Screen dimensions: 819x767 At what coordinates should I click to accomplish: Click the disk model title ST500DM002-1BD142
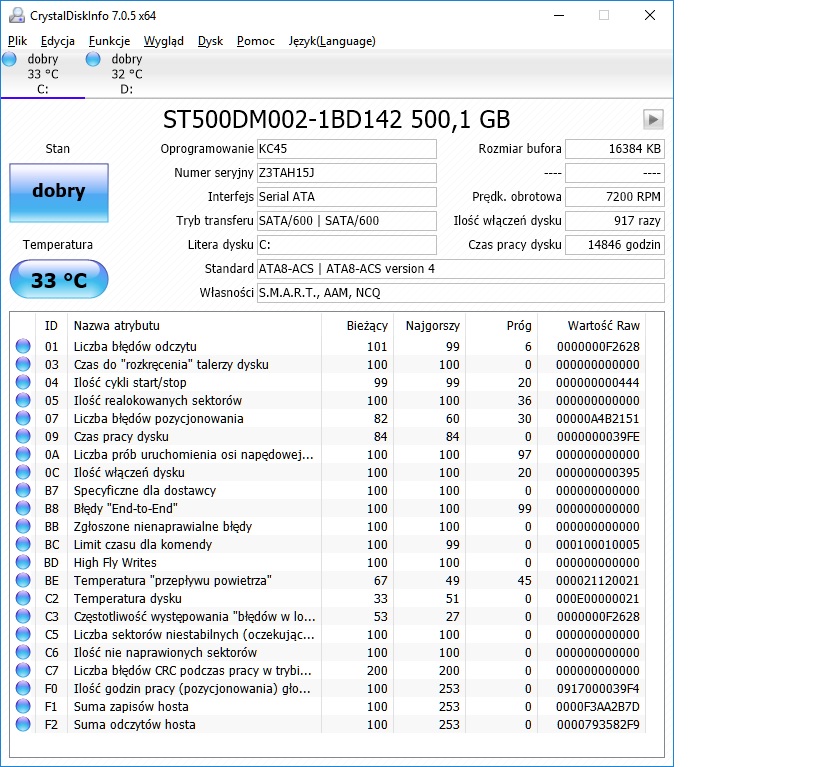click(282, 120)
